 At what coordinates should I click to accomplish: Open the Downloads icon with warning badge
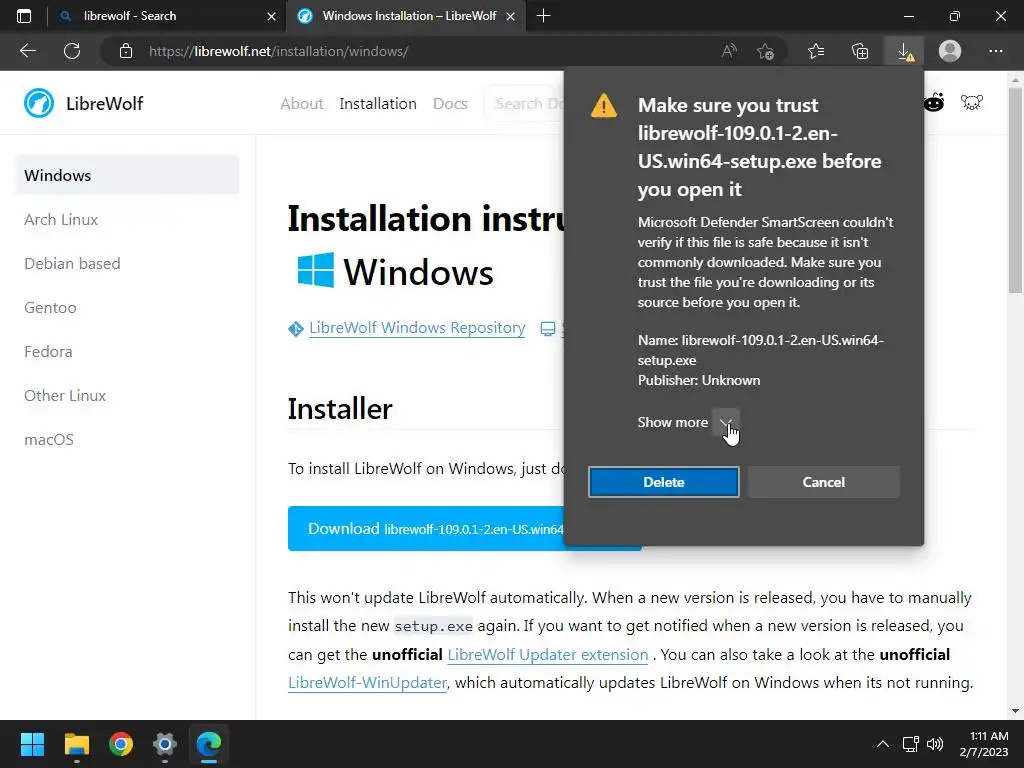[x=904, y=51]
